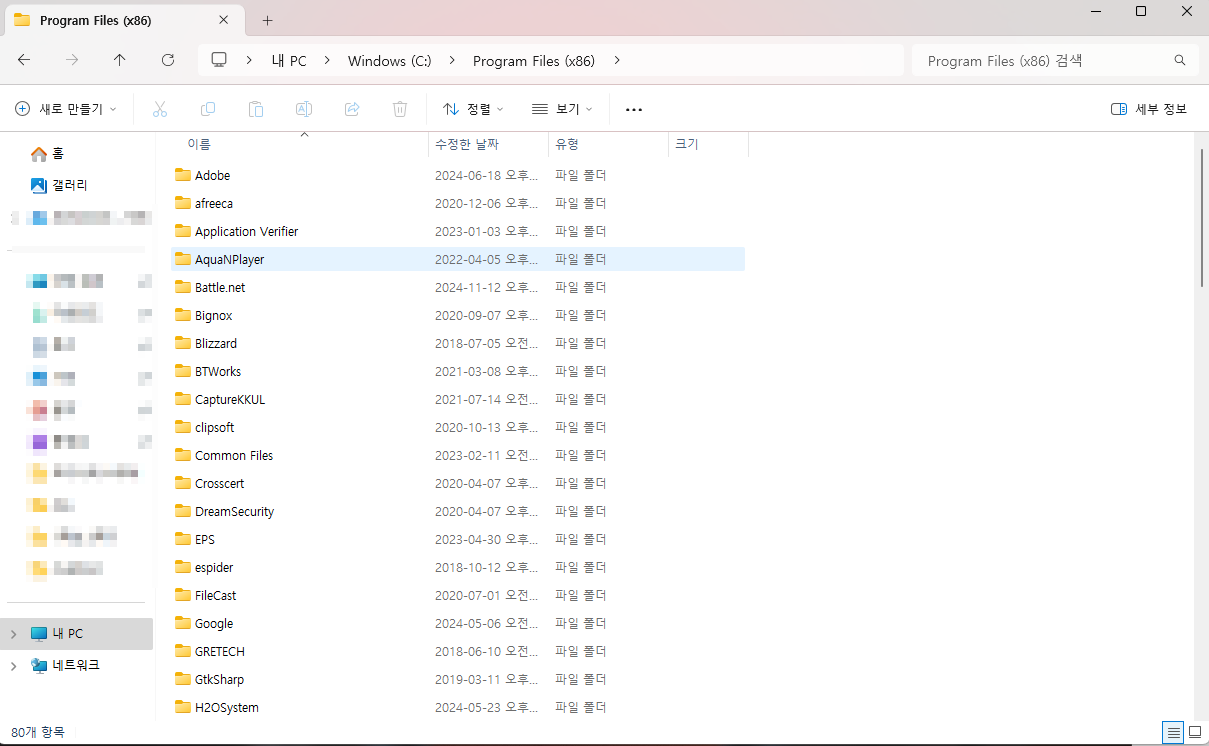Click Program Files (x86) breadcrumb
Screen dimensions: 1209x746
534,61
